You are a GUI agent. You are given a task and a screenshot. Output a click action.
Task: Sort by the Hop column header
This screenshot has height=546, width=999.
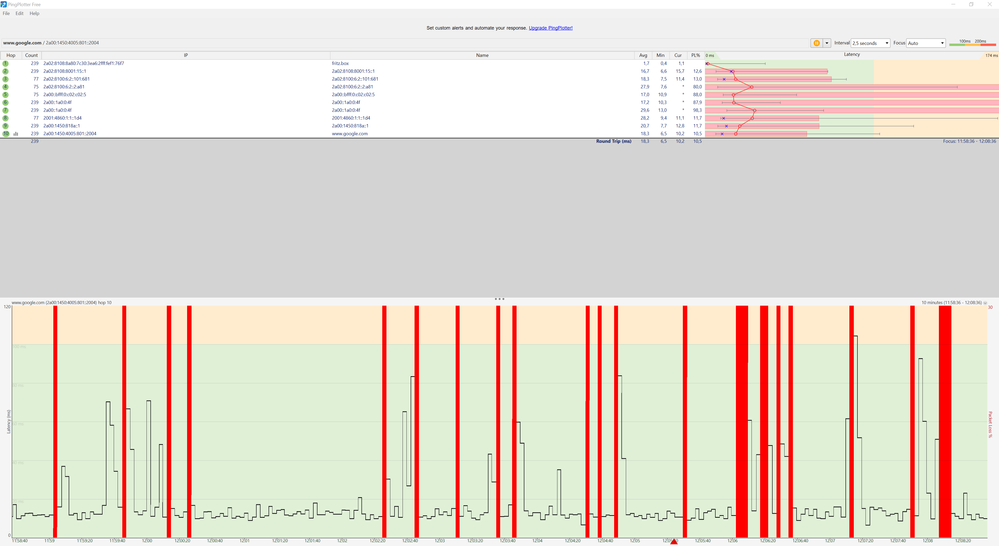coord(11,55)
